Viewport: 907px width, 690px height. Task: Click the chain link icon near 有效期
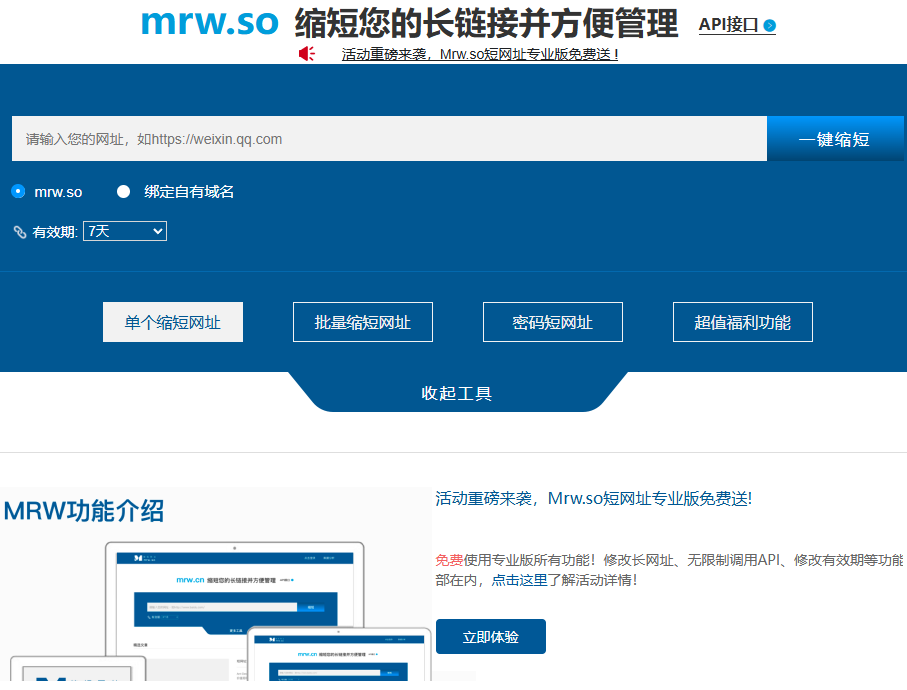(x=20, y=232)
